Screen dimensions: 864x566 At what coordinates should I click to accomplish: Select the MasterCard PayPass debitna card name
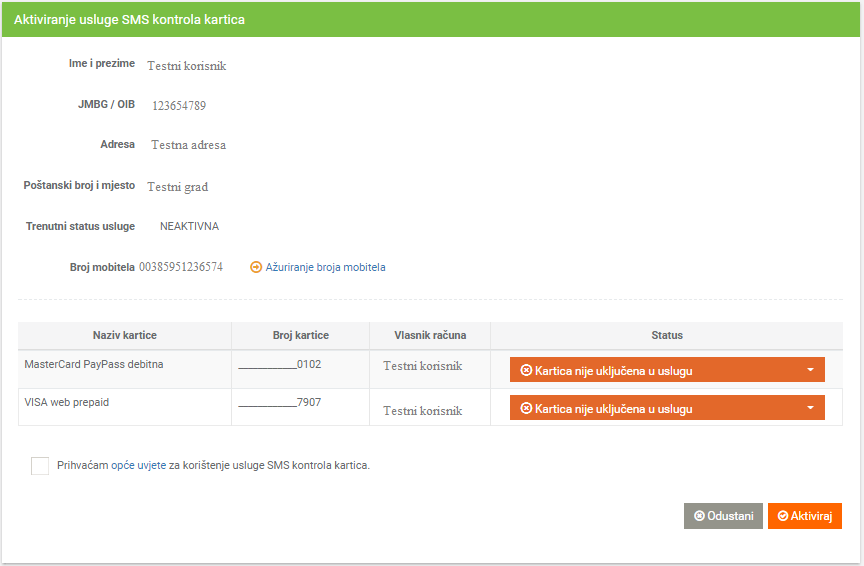point(94,365)
